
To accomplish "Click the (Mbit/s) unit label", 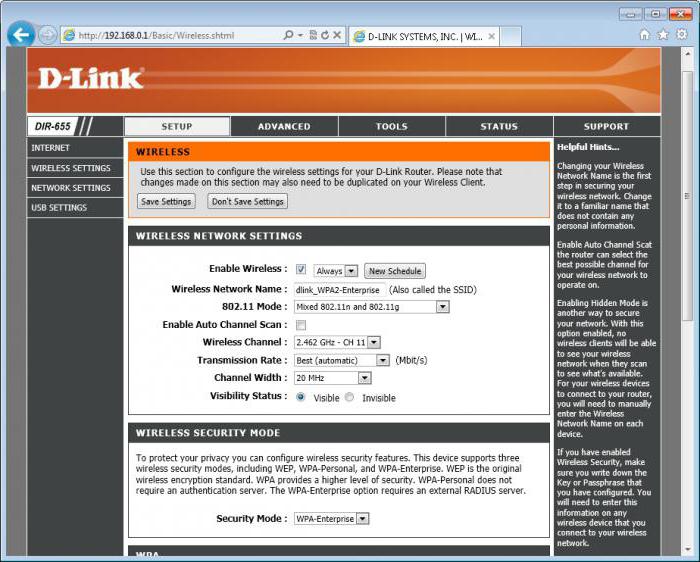I will pyautogui.click(x=411, y=360).
